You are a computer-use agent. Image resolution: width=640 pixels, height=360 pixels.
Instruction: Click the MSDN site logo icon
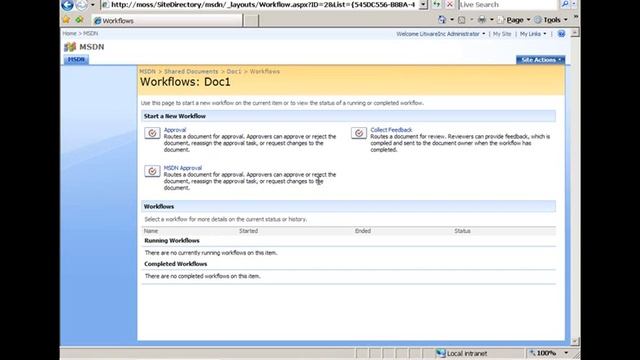[x=70, y=47]
